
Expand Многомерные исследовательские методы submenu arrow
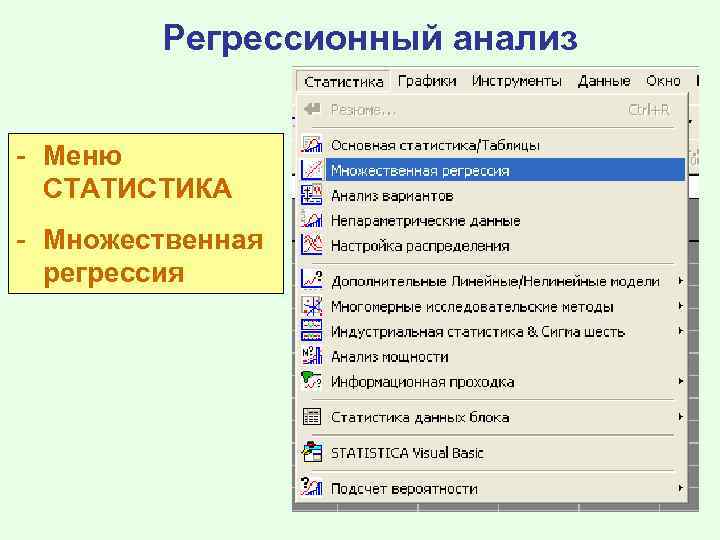[x=681, y=305]
